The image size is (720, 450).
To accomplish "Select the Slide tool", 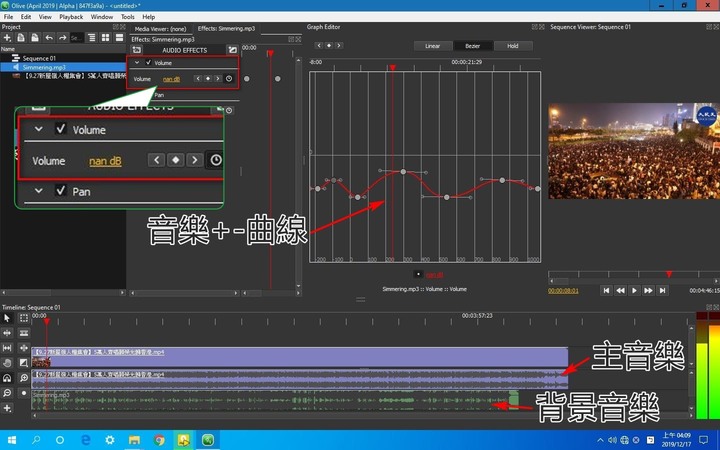I will pyautogui.click(x=24, y=348).
